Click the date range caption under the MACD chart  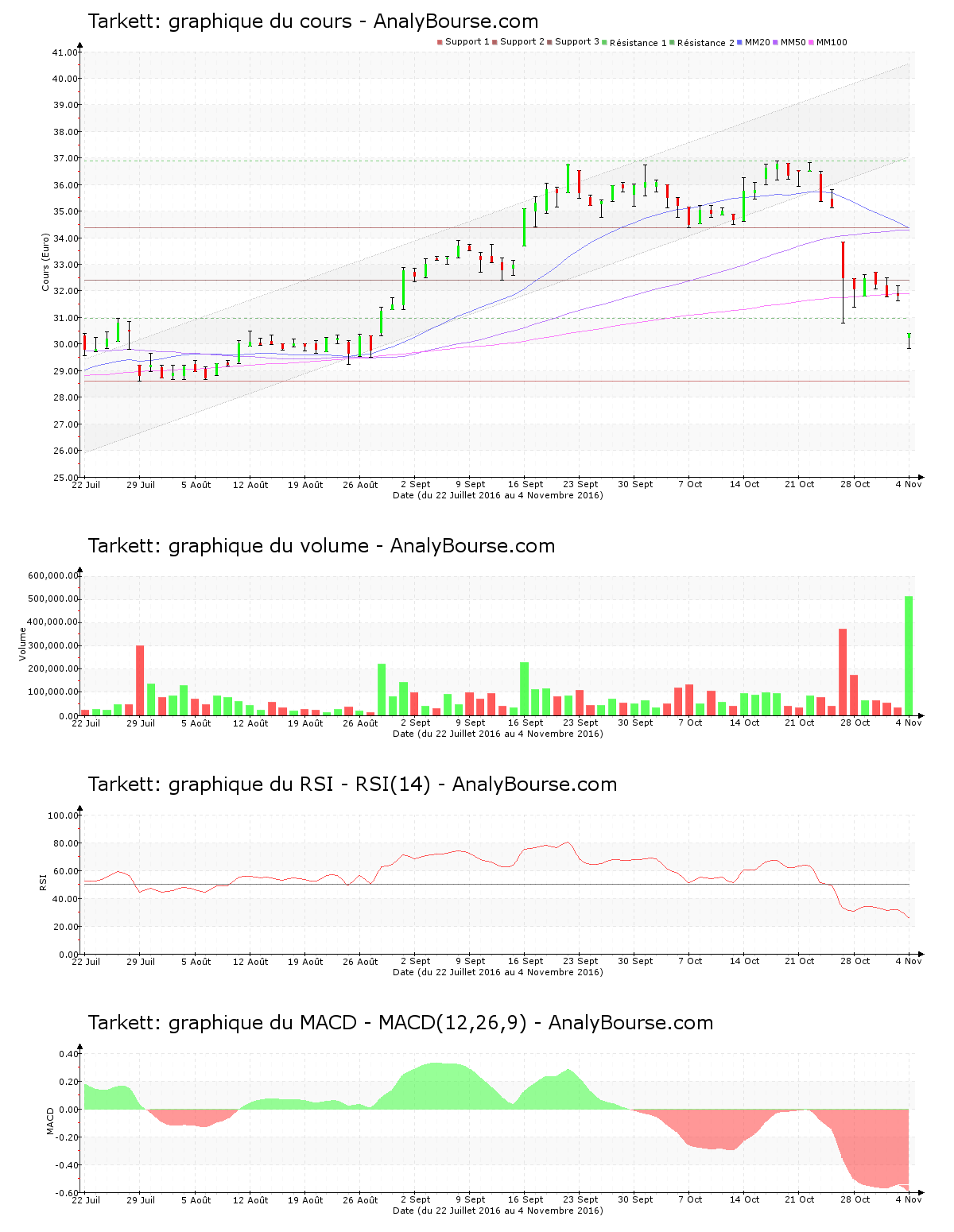pos(498,1211)
